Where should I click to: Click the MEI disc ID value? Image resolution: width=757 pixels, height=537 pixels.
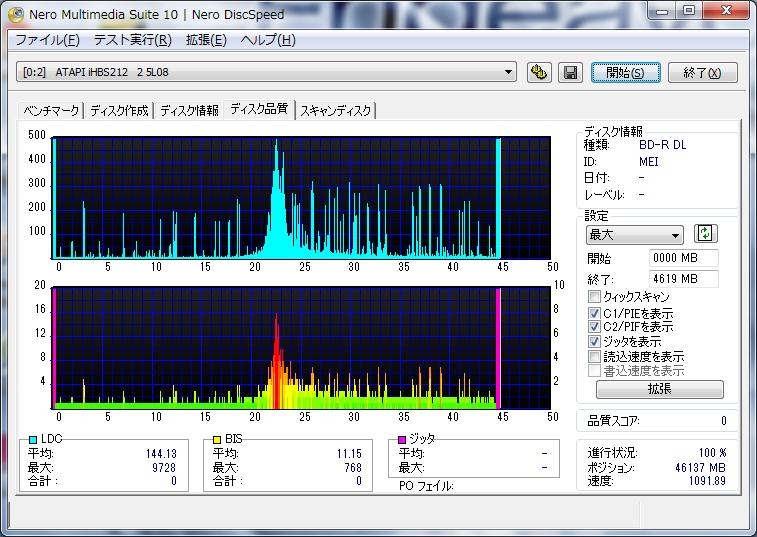pyautogui.click(x=648, y=162)
